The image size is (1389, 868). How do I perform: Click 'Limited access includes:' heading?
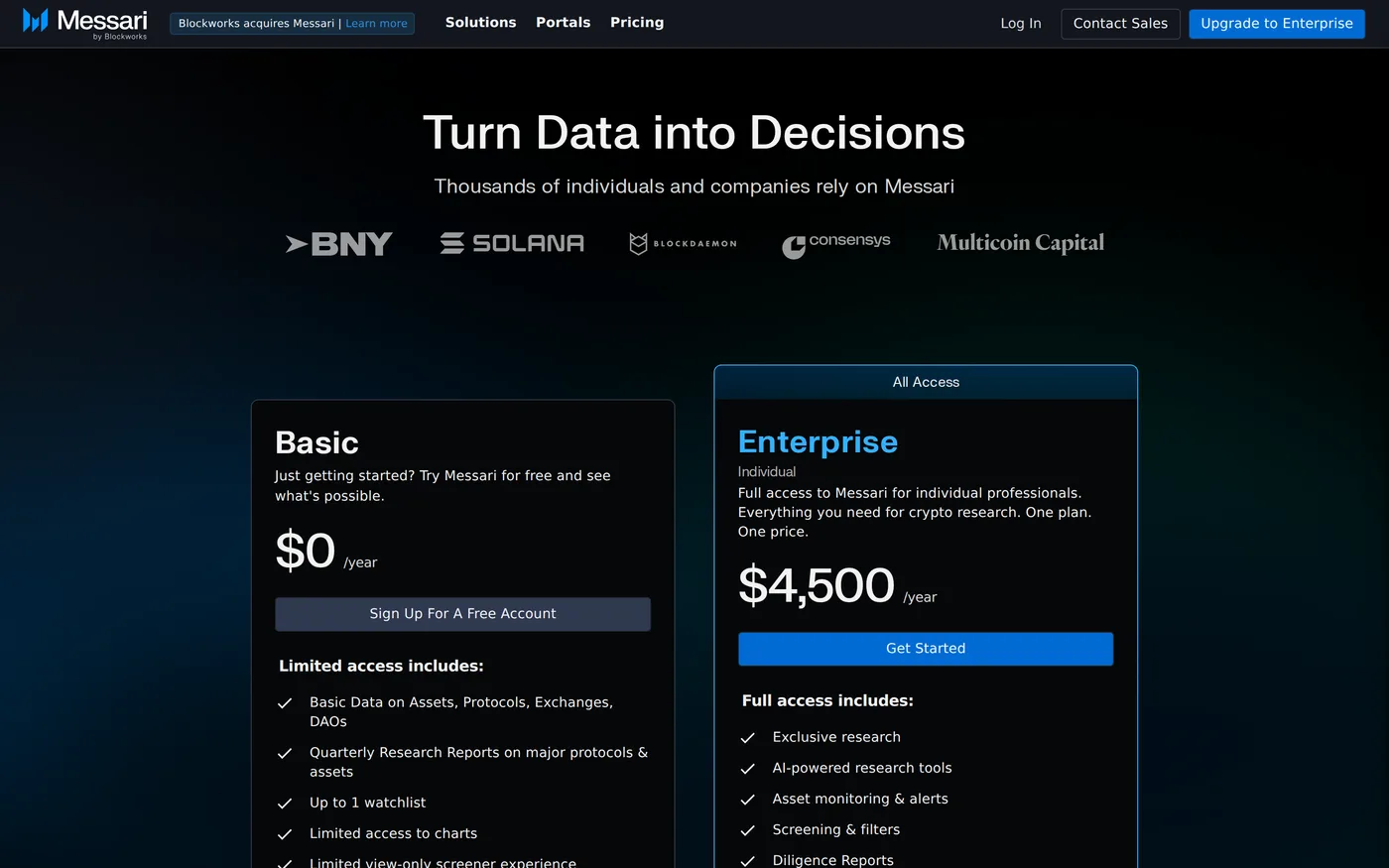(x=381, y=667)
